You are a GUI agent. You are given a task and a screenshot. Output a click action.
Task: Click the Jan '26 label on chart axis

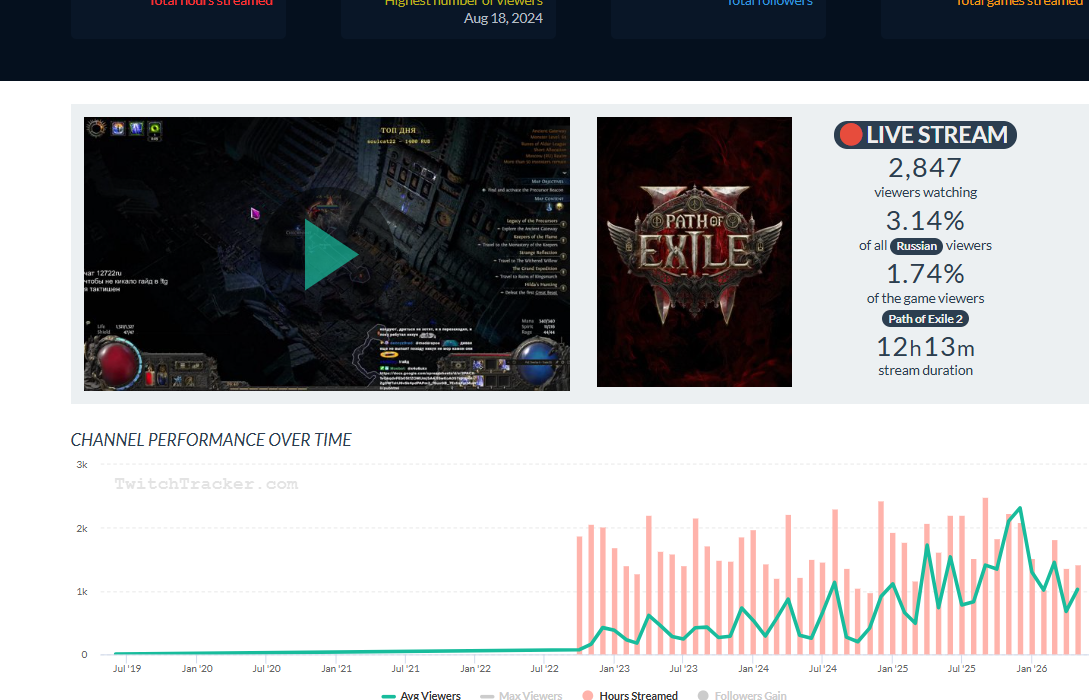pyautogui.click(x=1031, y=668)
